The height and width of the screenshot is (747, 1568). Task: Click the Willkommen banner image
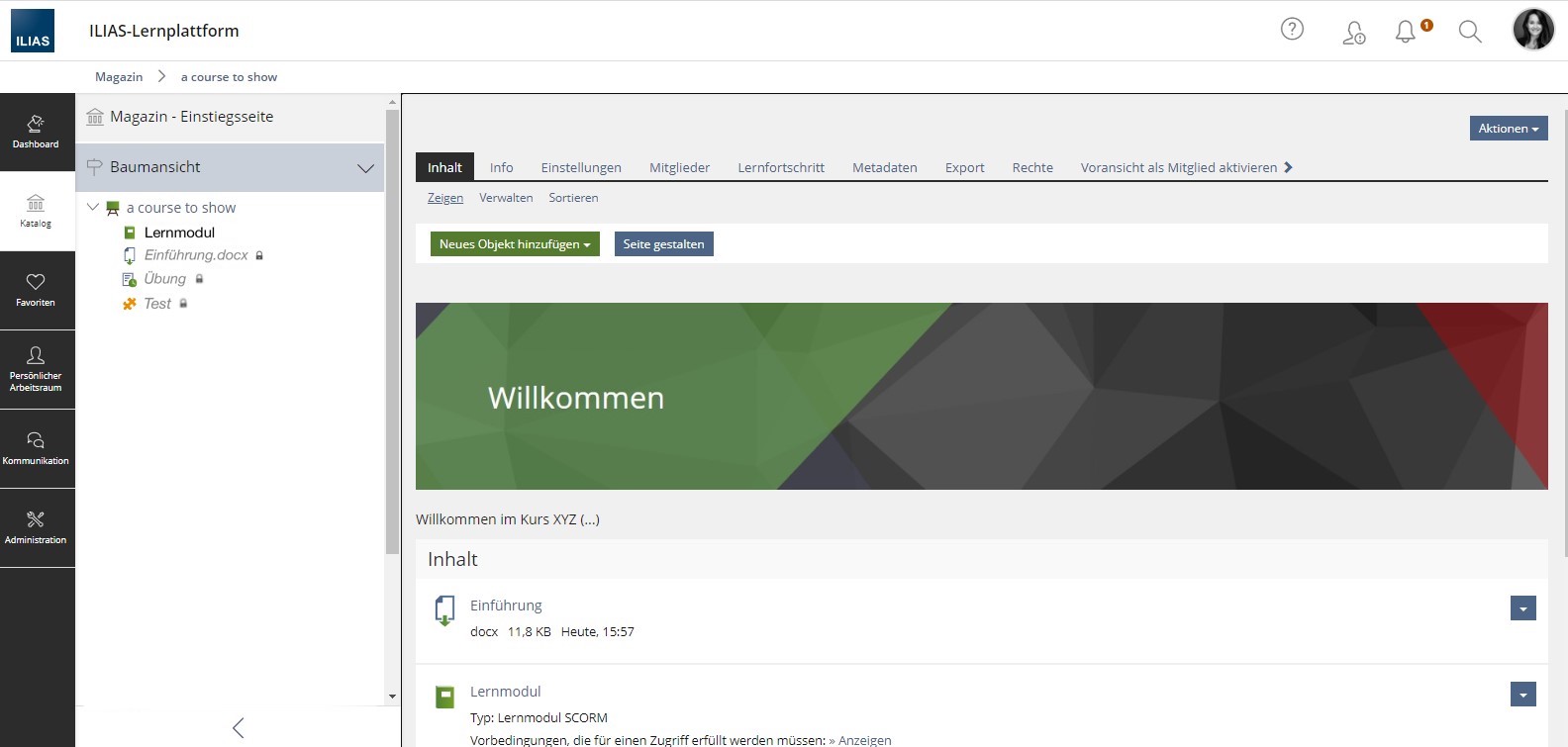coord(981,396)
